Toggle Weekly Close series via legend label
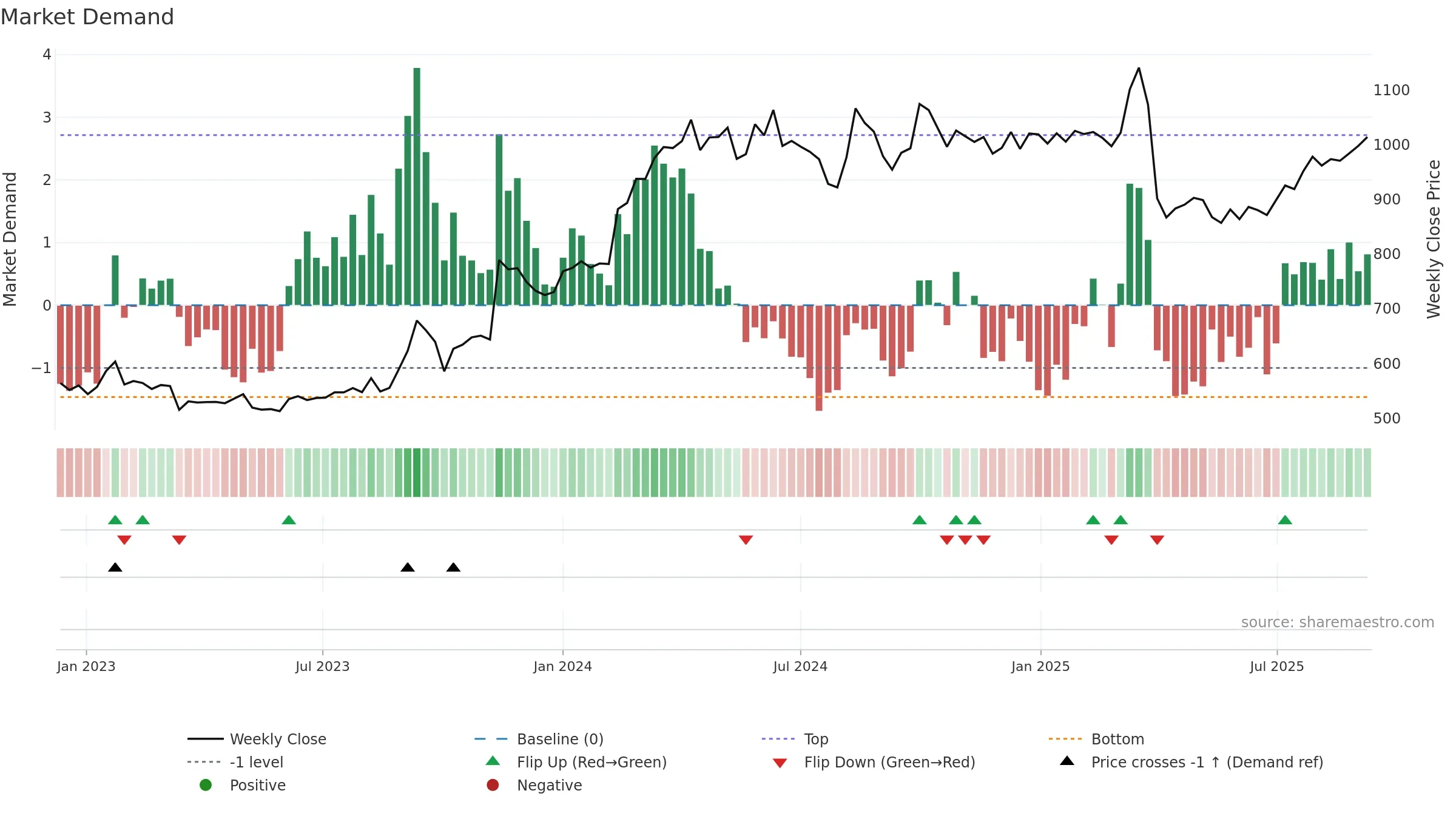Viewport: 1456px width, 819px height. (x=278, y=739)
